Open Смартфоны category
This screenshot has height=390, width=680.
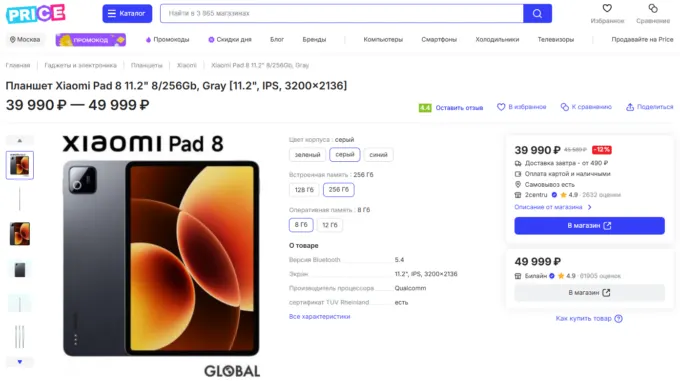[439, 39]
